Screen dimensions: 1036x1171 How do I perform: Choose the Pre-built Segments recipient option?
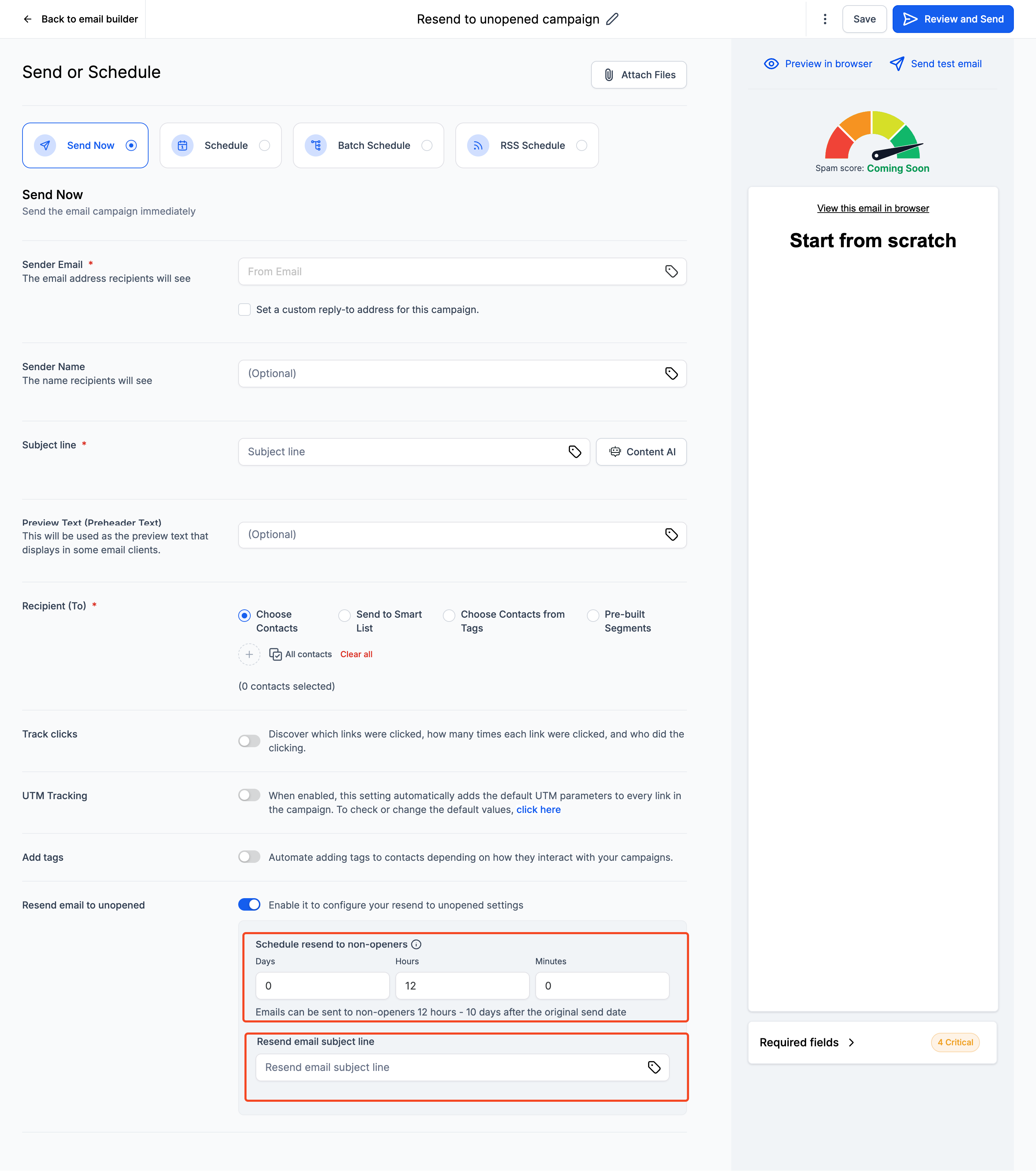point(593,615)
